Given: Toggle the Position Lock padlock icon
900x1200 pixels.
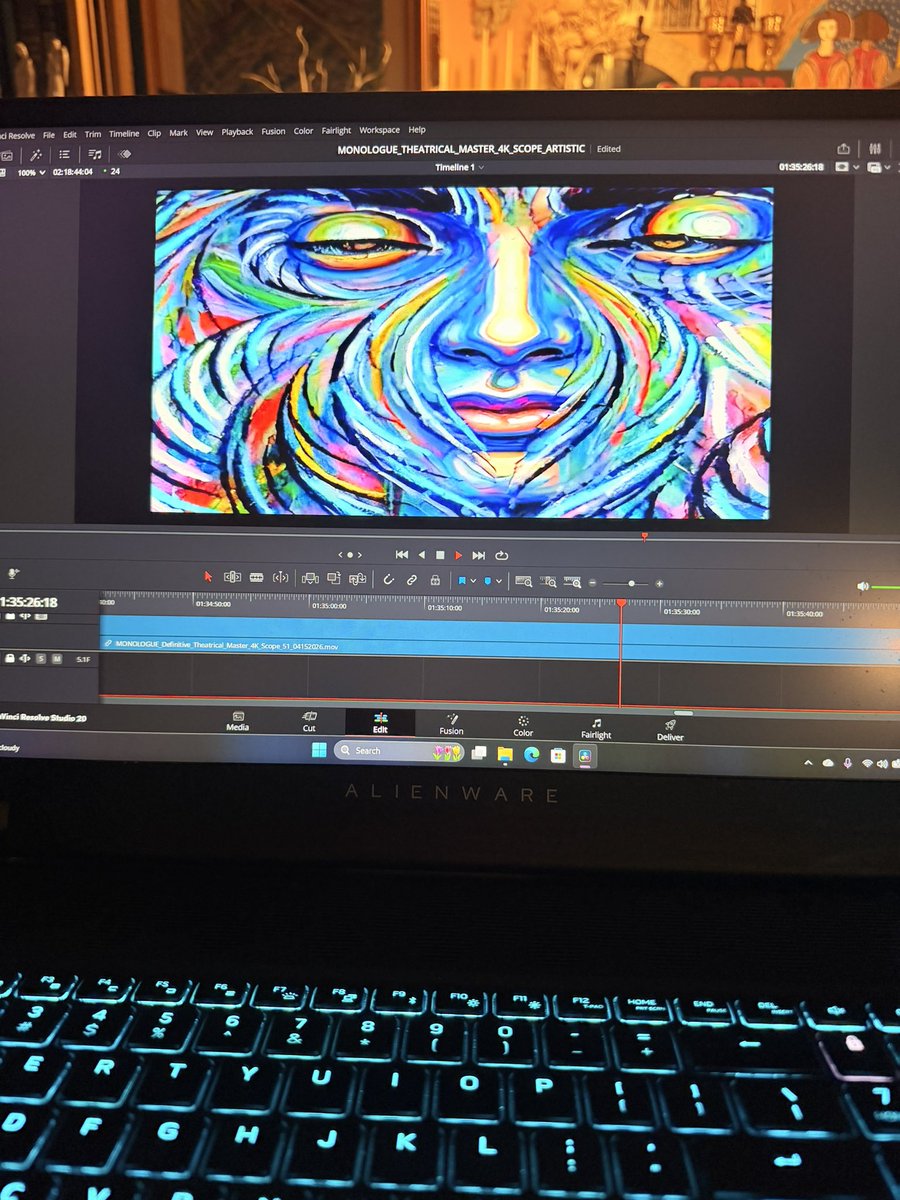Looking at the screenshot, I should coord(434,579).
